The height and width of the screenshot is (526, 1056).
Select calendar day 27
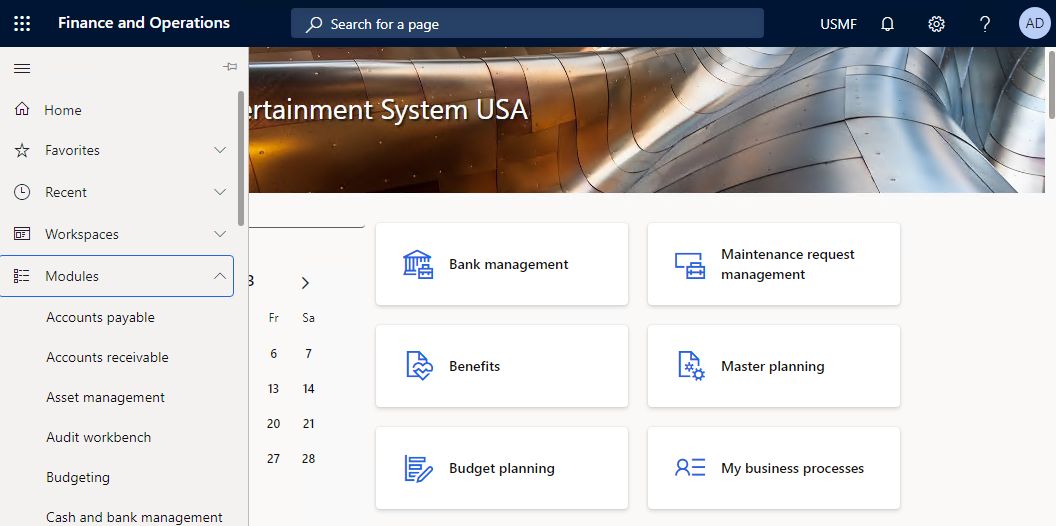[x=273, y=459]
